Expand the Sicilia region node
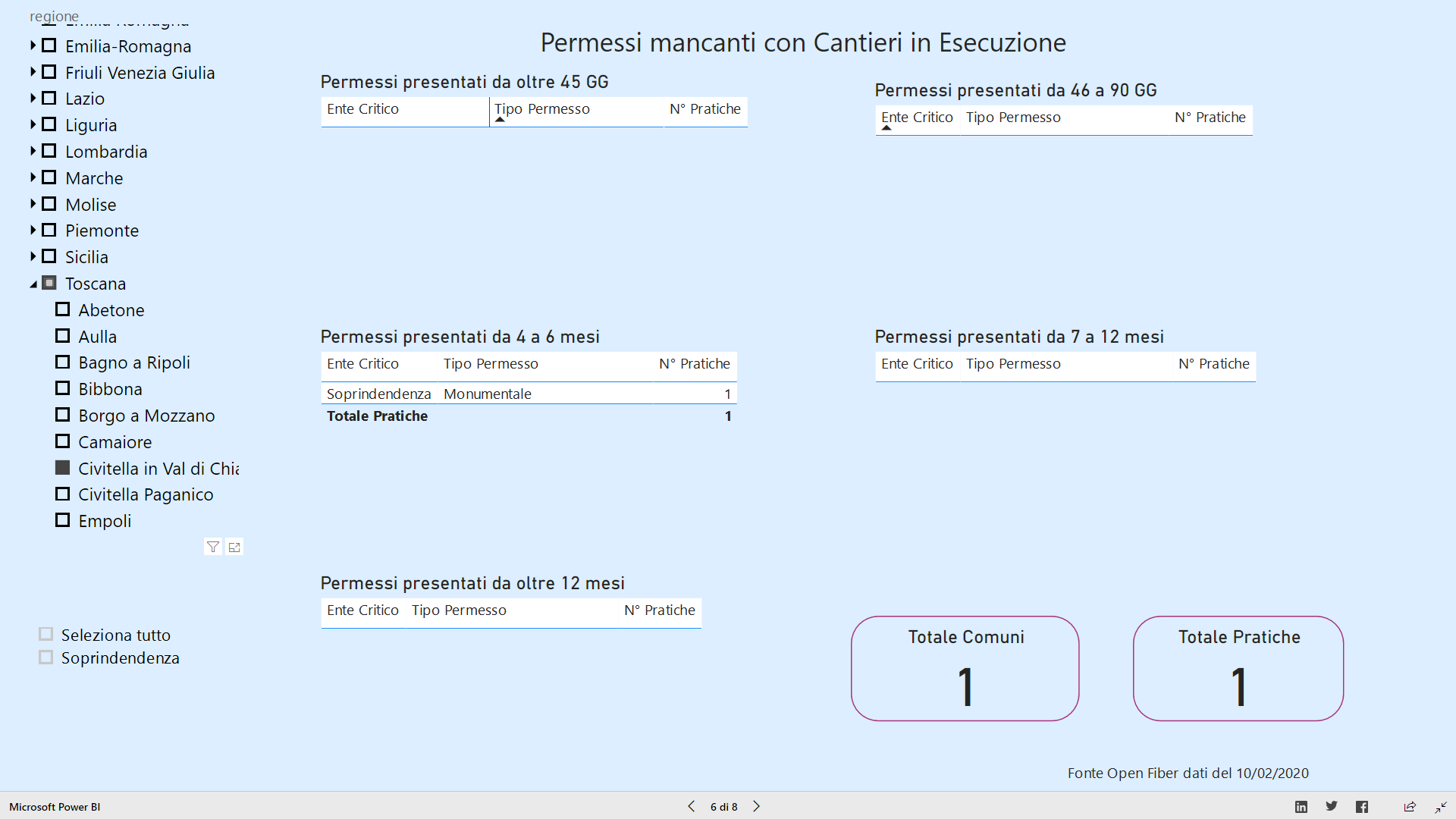 tap(33, 256)
